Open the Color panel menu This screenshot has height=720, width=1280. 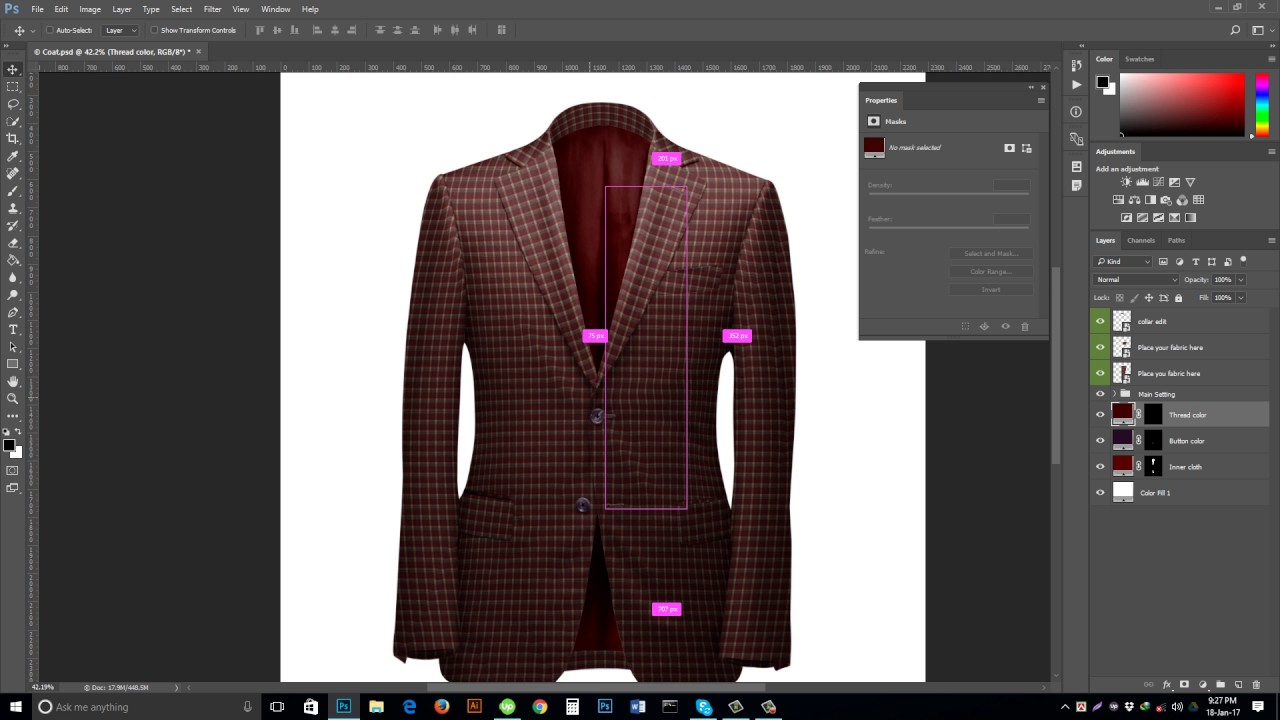click(x=1271, y=59)
